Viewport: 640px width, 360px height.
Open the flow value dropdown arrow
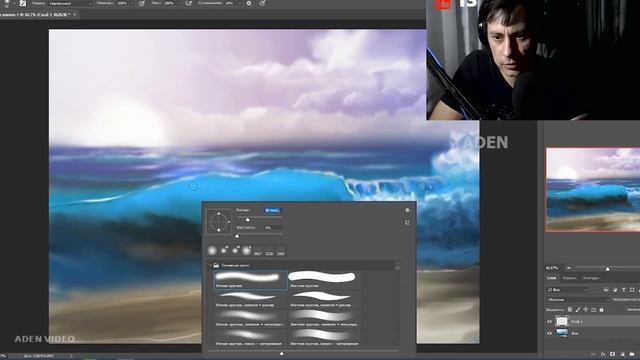[x=179, y=3]
